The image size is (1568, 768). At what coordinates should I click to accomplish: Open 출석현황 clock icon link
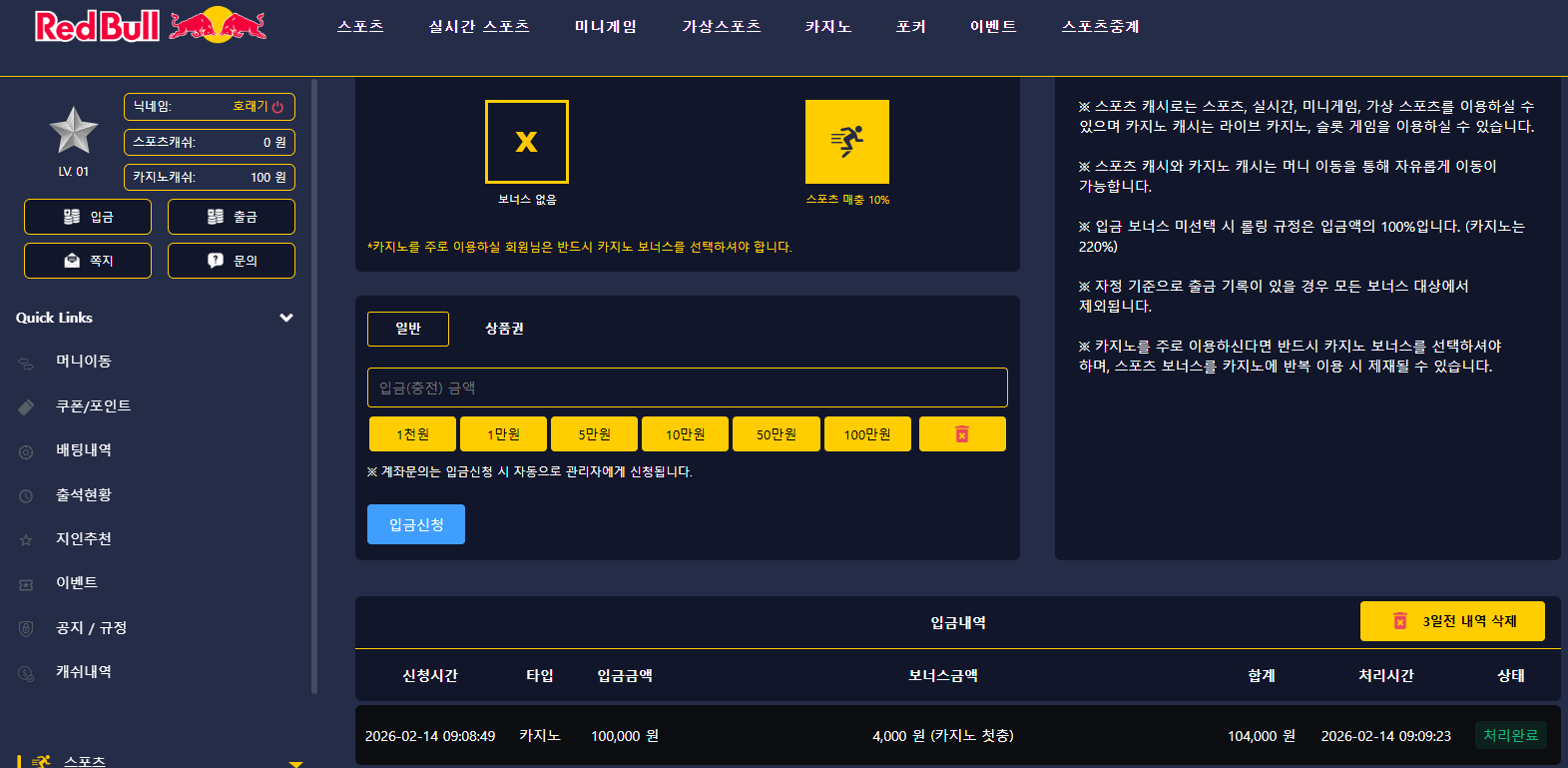click(84, 495)
